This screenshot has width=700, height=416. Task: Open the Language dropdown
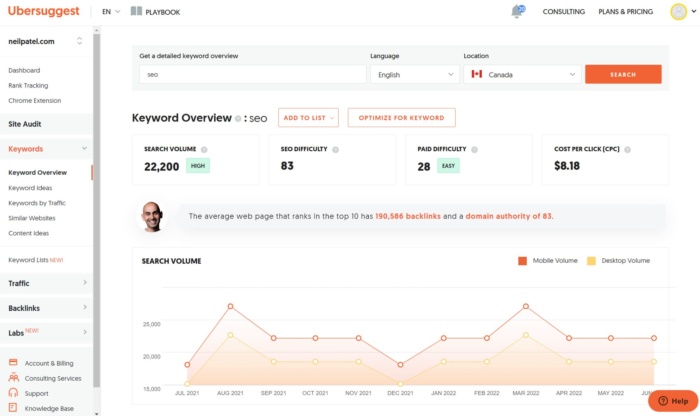tap(414, 74)
